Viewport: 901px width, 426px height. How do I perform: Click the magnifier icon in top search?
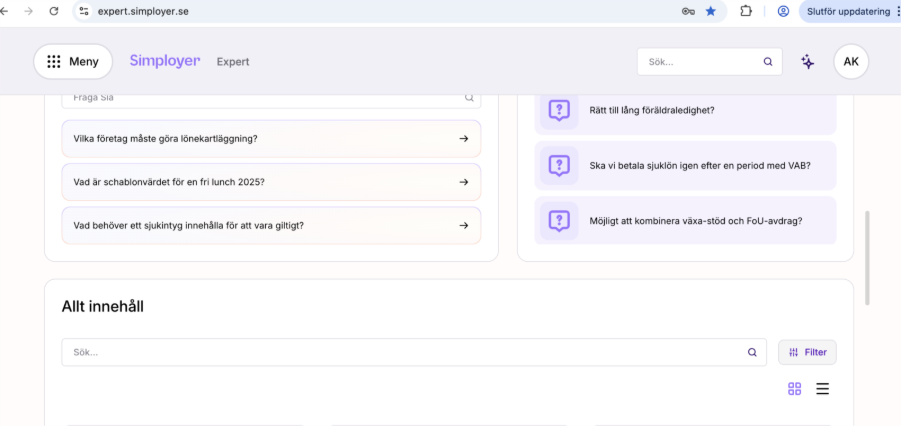pos(768,62)
